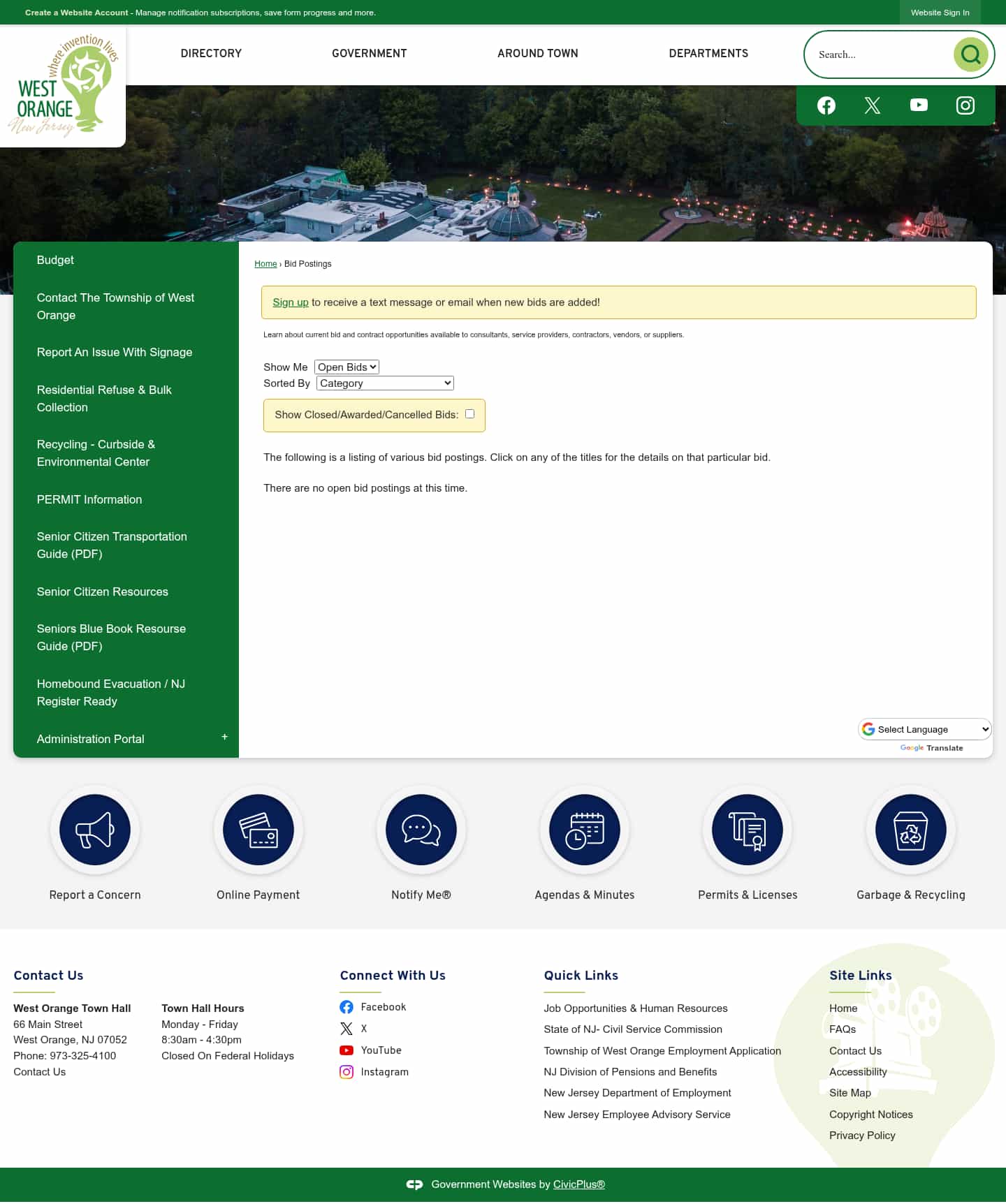Viewport: 1006px width, 1204px height.
Task: Open the Departments menu
Action: point(708,53)
